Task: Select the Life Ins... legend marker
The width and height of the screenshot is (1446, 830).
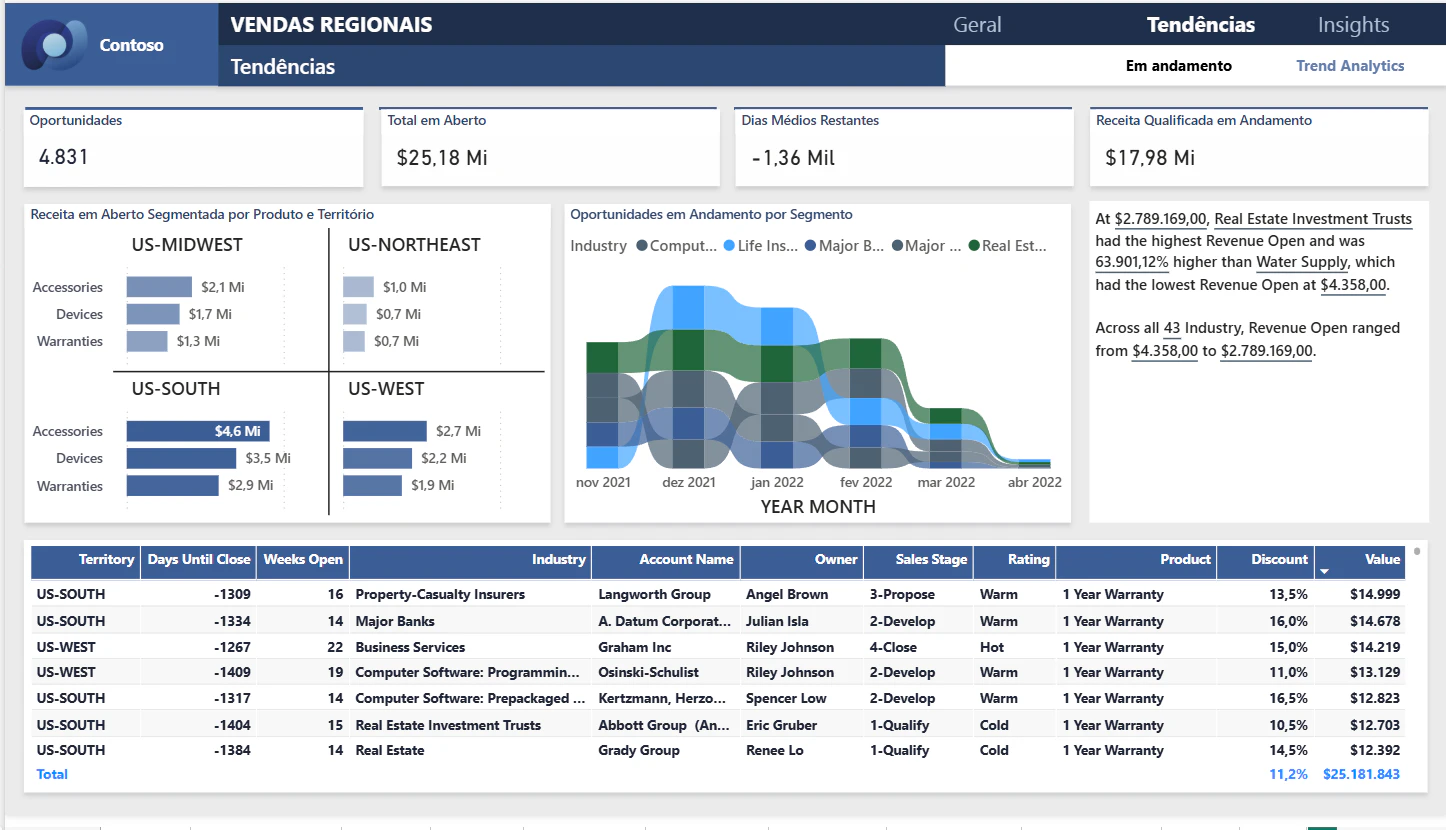Action: (729, 246)
